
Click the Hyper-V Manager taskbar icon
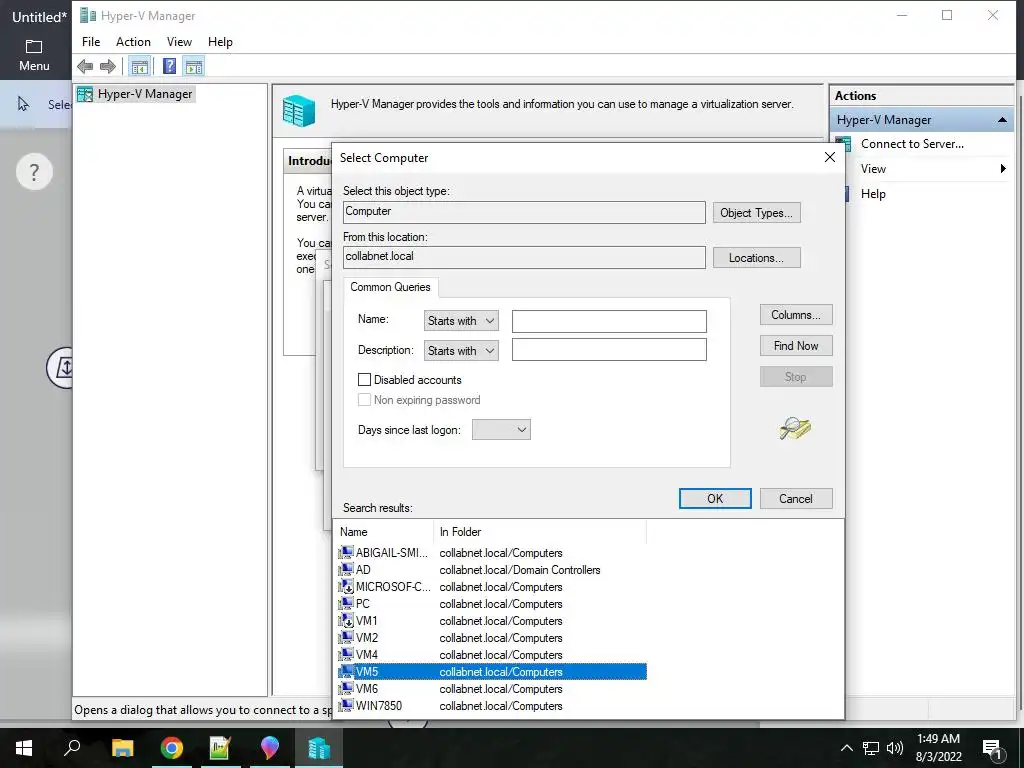(x=319, y=748)
